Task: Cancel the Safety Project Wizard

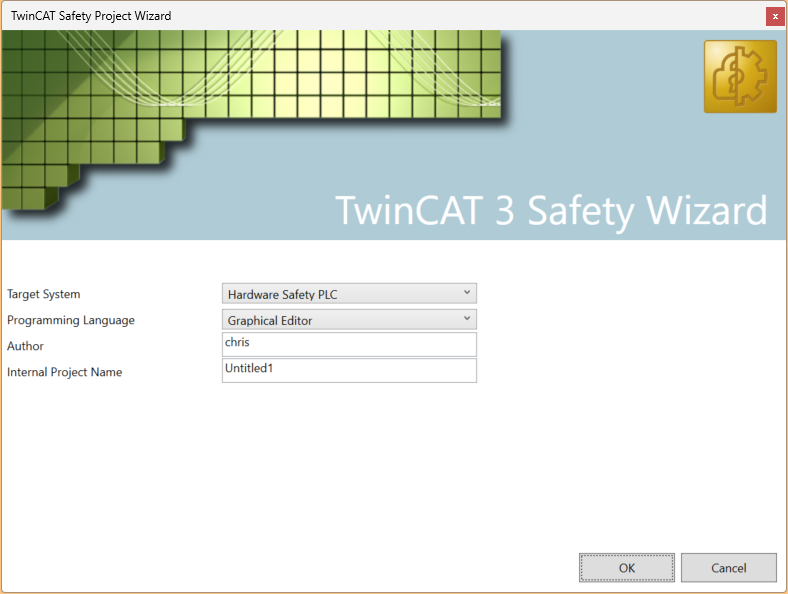Action: coord(729,568)
